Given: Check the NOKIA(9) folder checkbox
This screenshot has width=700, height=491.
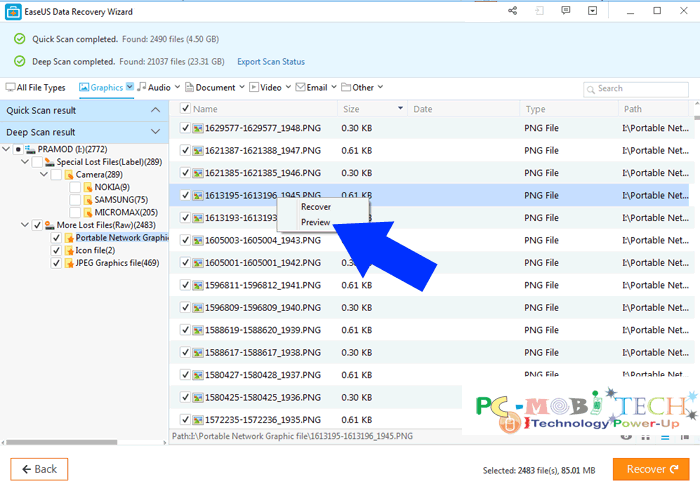Looking at the screenshot, I should (75, 187).
